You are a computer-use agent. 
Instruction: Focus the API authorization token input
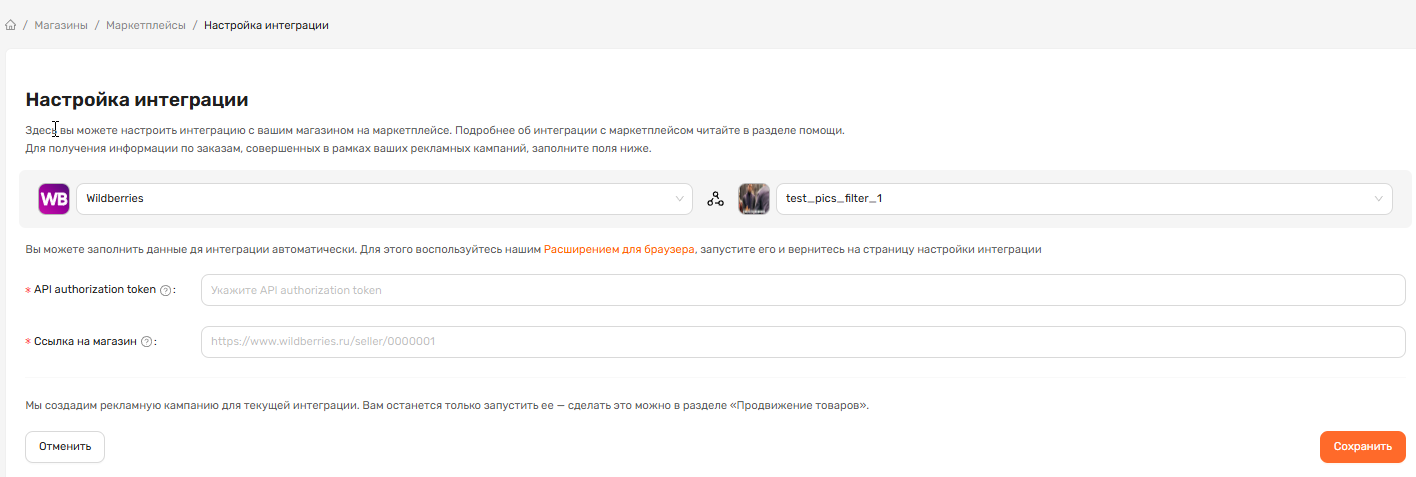[802, 290]
